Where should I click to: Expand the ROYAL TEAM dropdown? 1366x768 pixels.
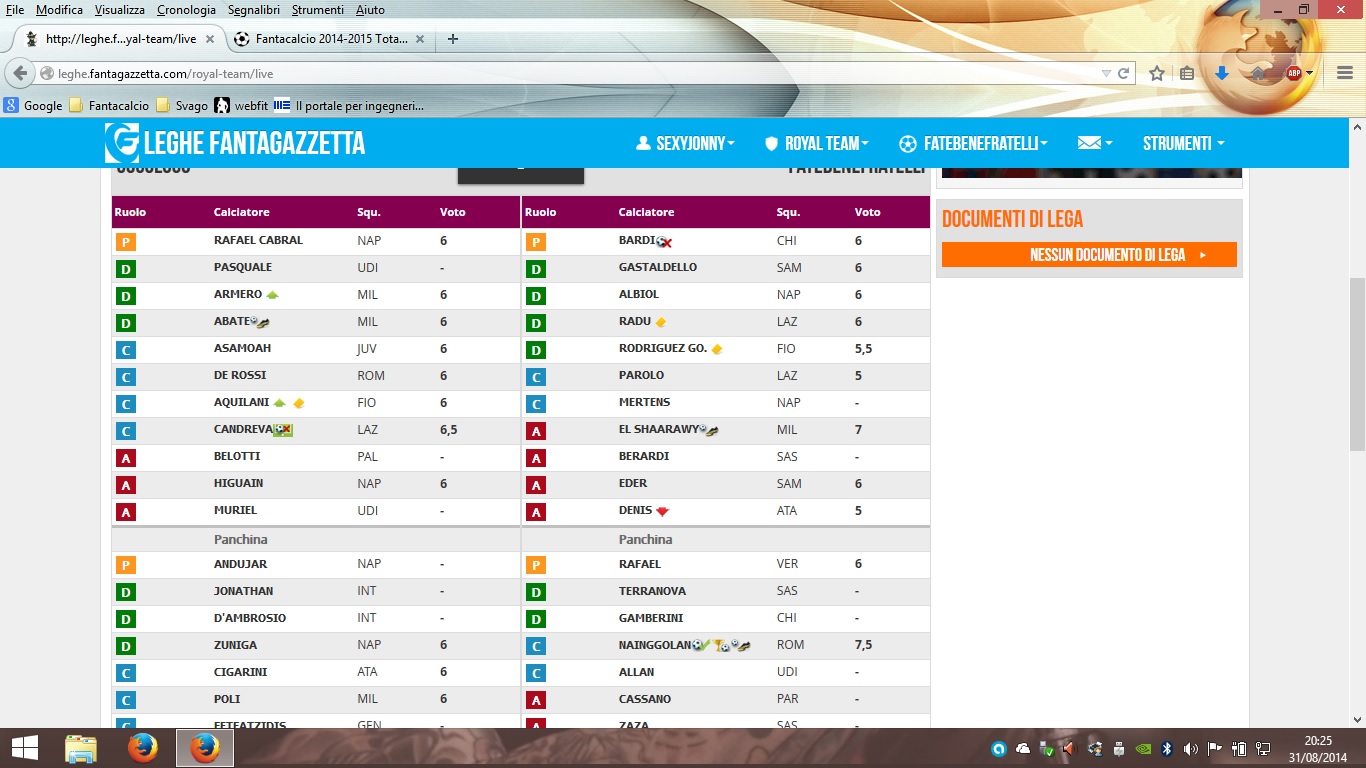click(816, 143)
